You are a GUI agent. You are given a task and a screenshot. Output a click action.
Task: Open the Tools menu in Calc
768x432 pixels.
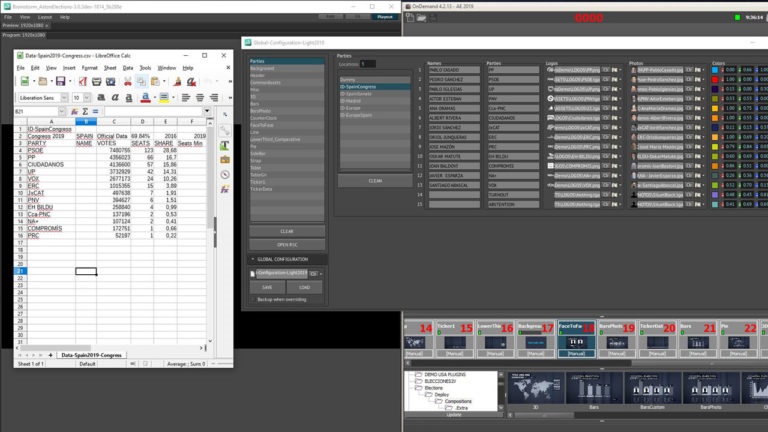point(145,68)
